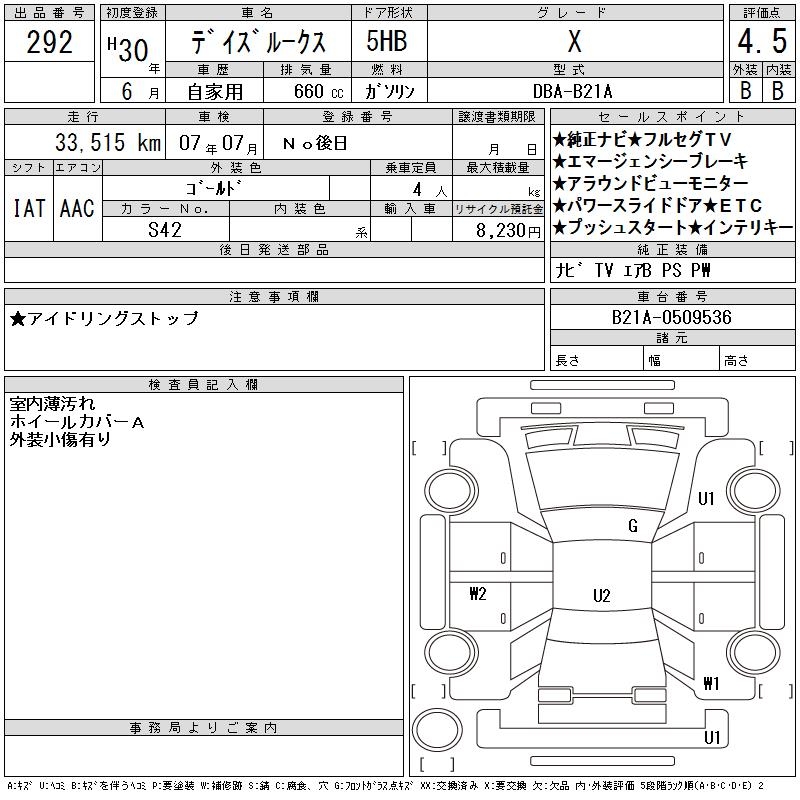
Task: Click the W2 damage mark on the diagram
Action: point(477,594)
